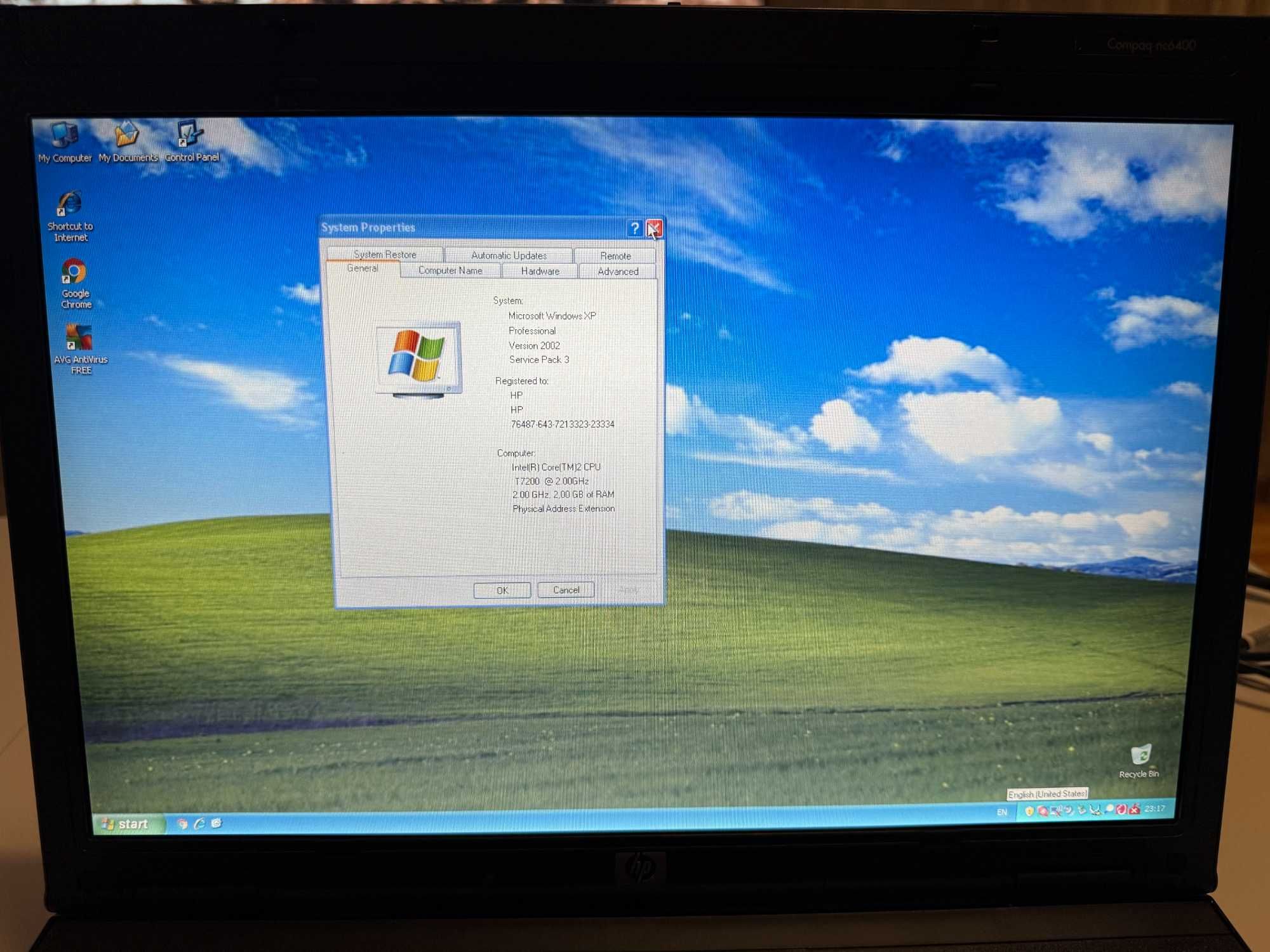Close the System Properties dialog
This screenshot has width=1270, height=952.
point(654,228)
